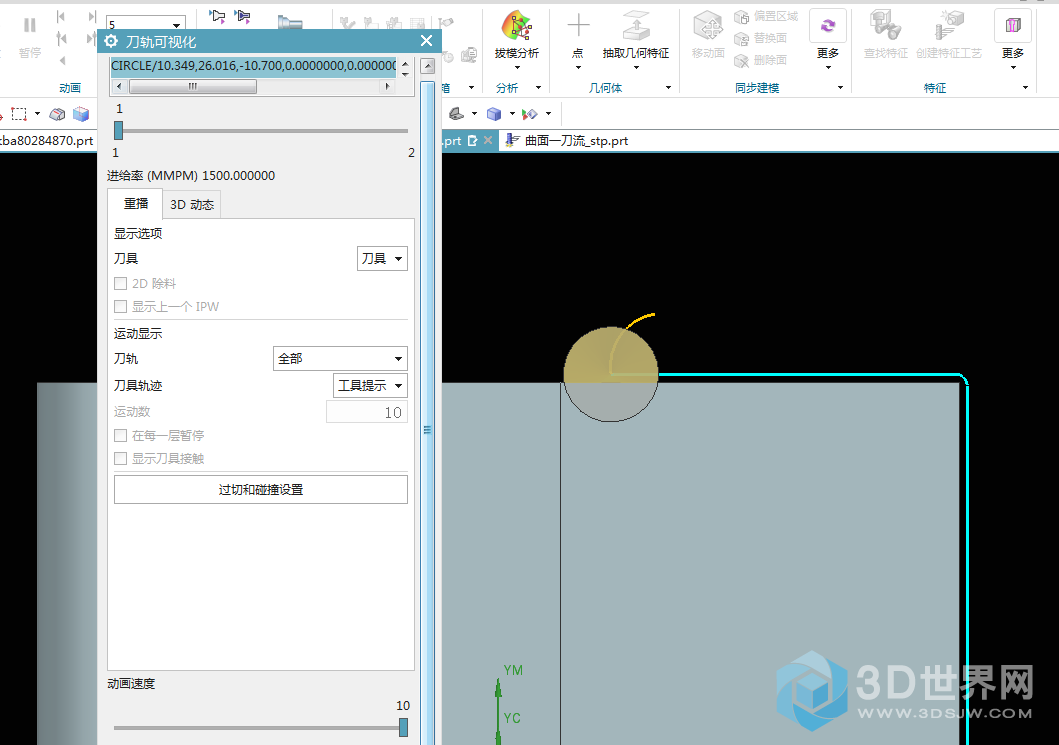The height and width of the screenshot is (745, 1059).
Task: Open synchronous modeling 更多 gallery
Action: (x=828, y=38)
